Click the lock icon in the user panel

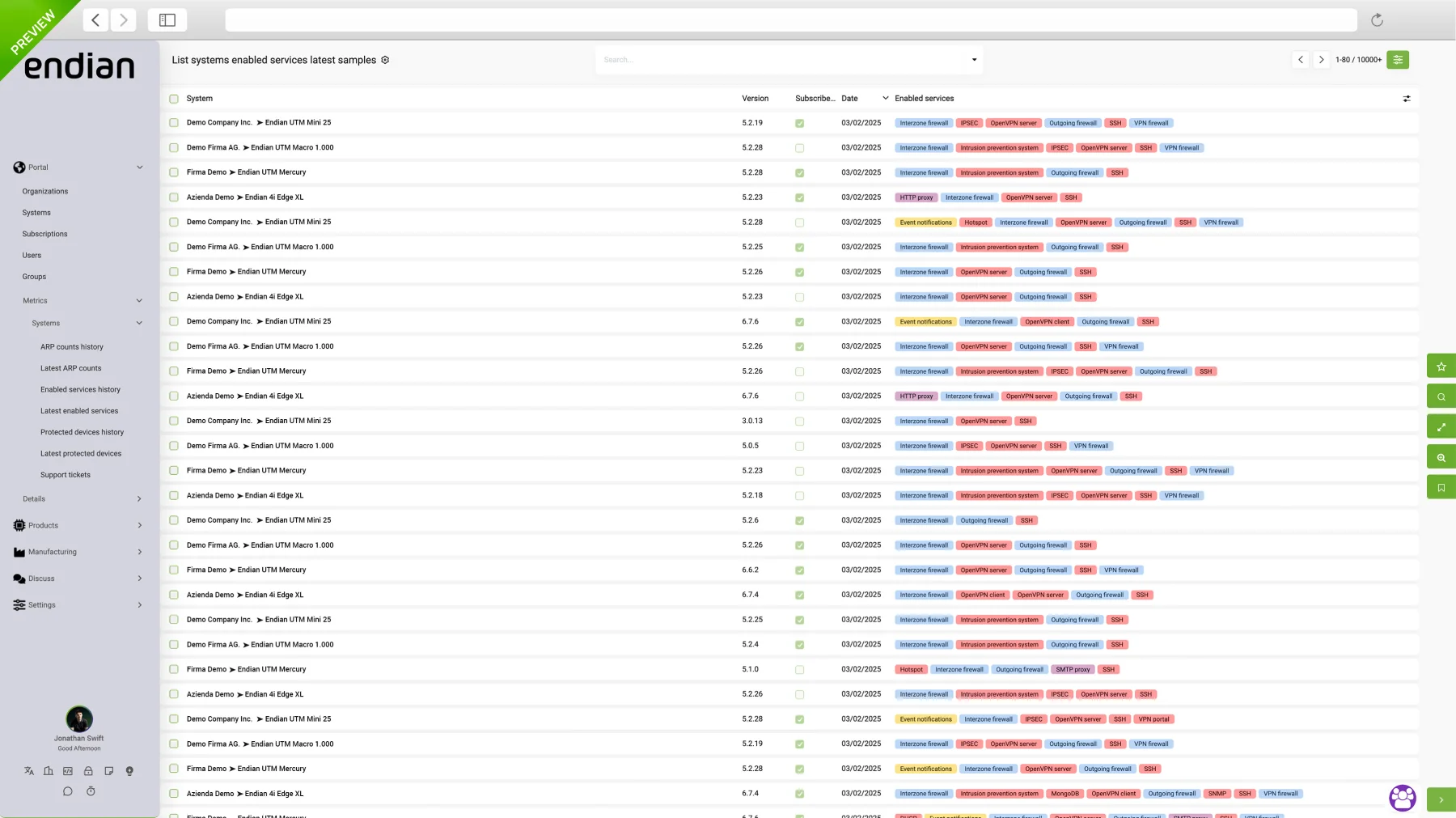(88, 771)
